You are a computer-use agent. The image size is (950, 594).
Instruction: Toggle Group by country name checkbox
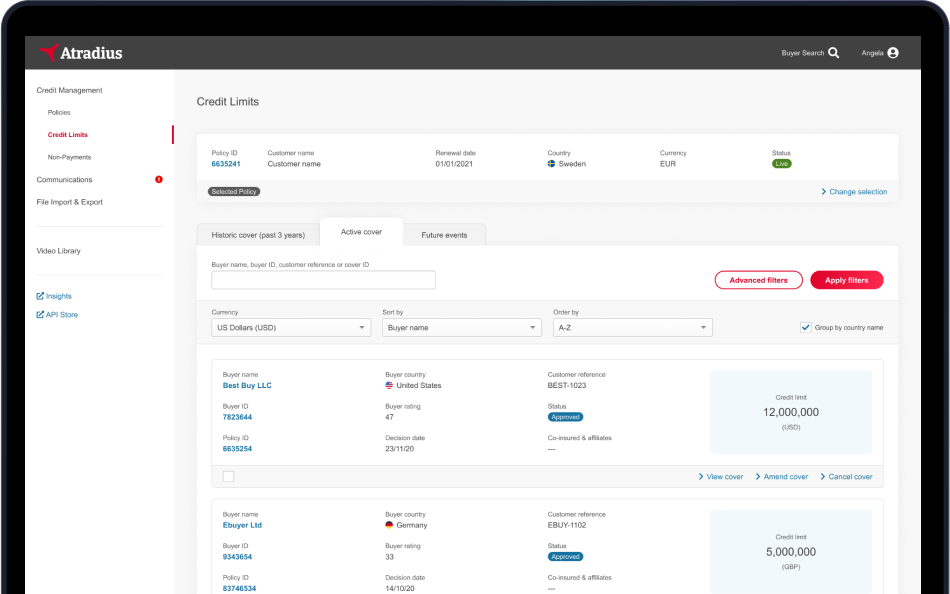(x=806, y=327)
